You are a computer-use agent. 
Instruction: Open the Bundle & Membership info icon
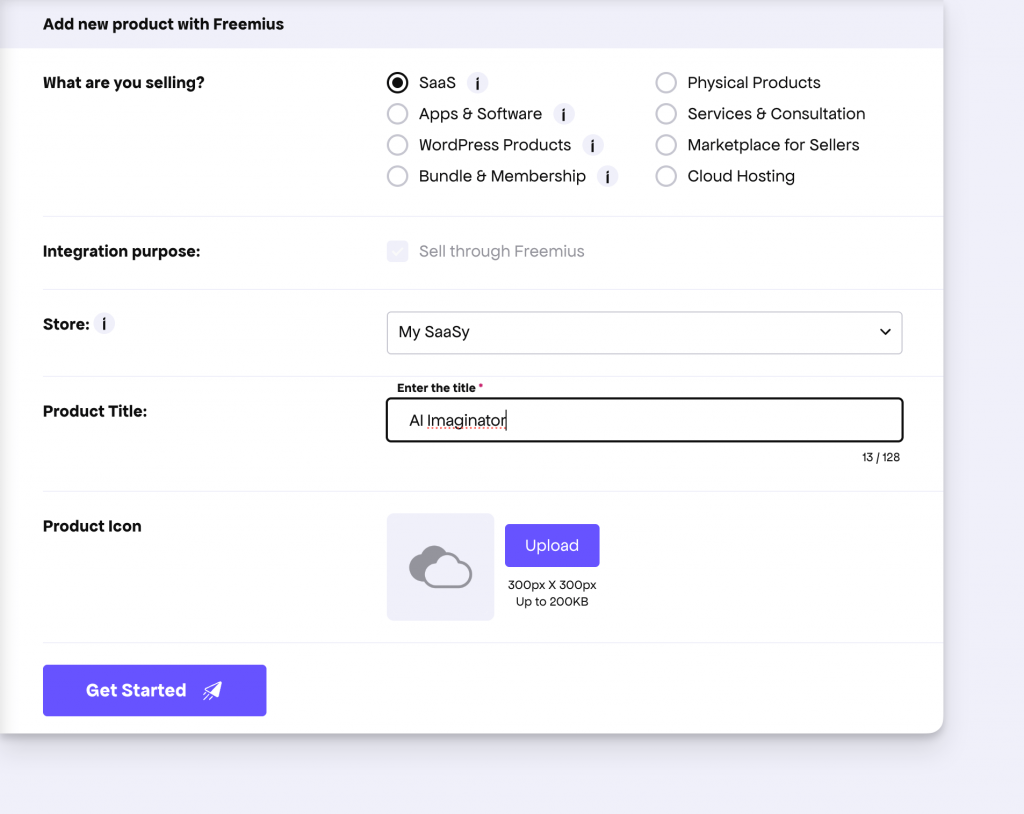607,176
